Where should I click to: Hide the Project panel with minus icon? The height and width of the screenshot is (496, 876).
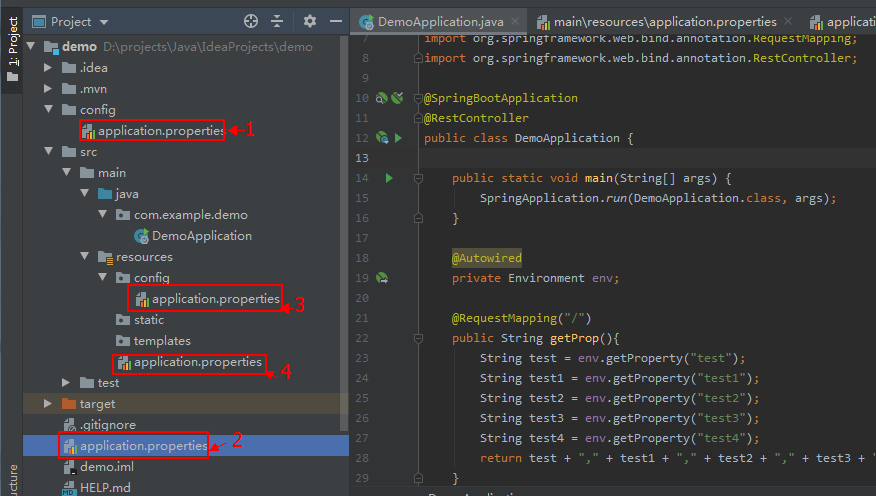pyautogui.click(x=336, y=21)
